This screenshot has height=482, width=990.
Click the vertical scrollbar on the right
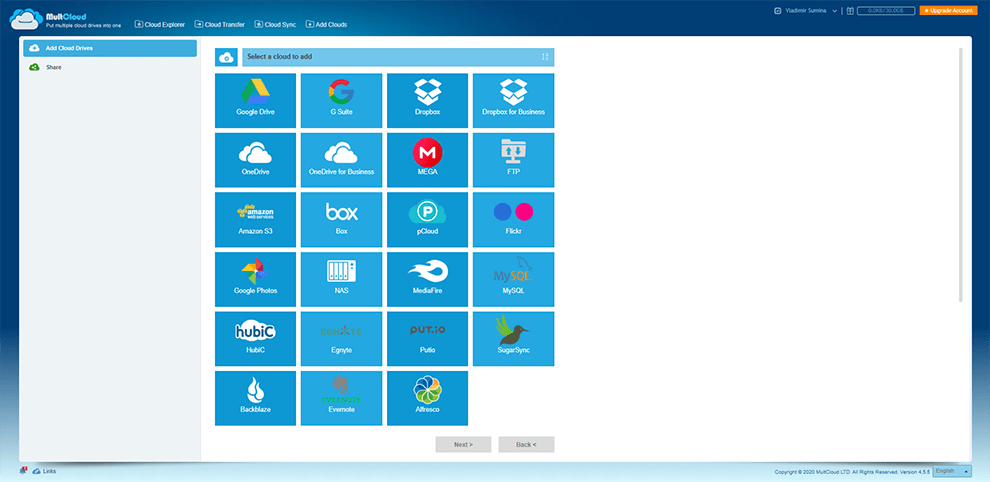[961, 176]
